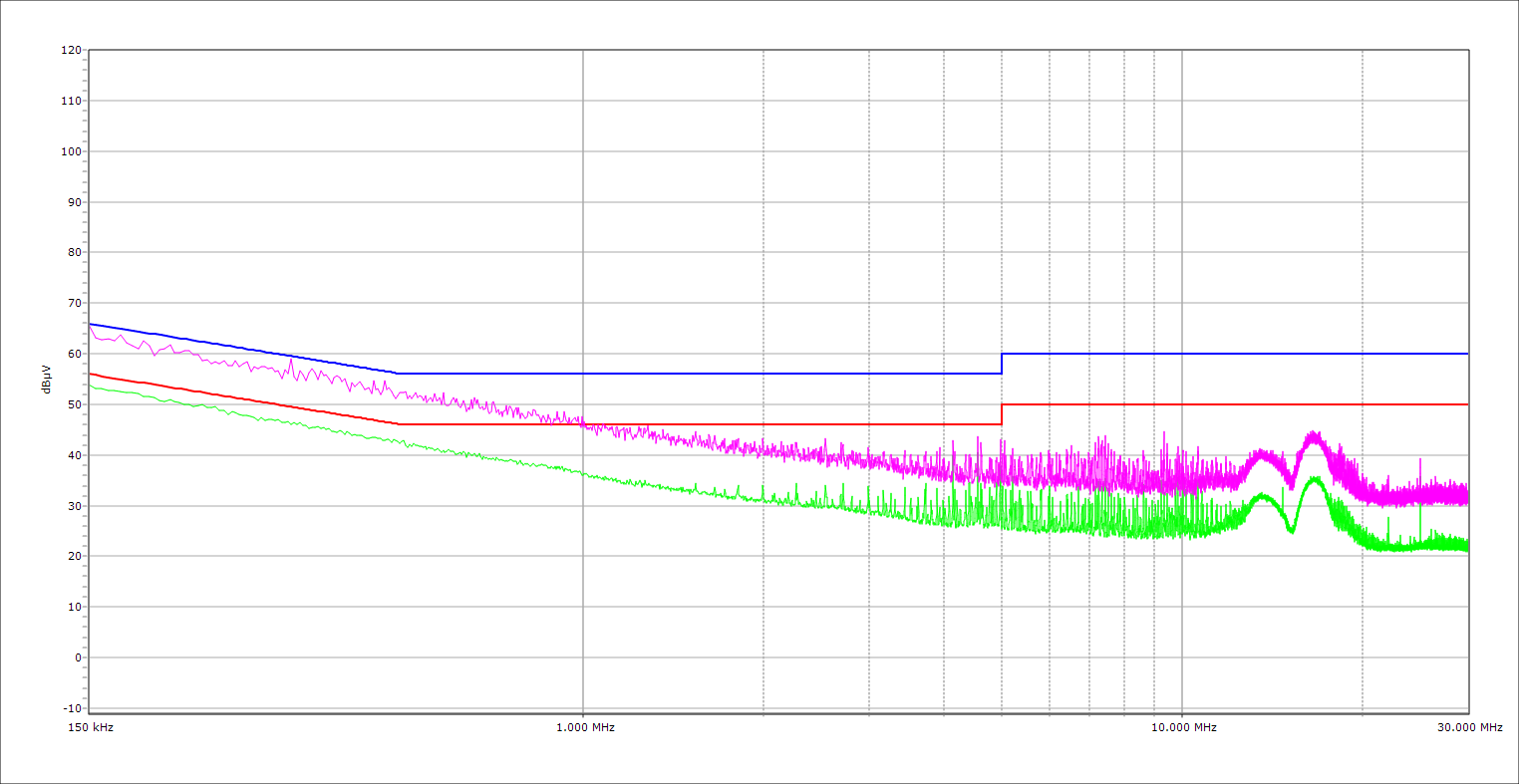Click the "10.000 MHz" x-axis label

1183,728
